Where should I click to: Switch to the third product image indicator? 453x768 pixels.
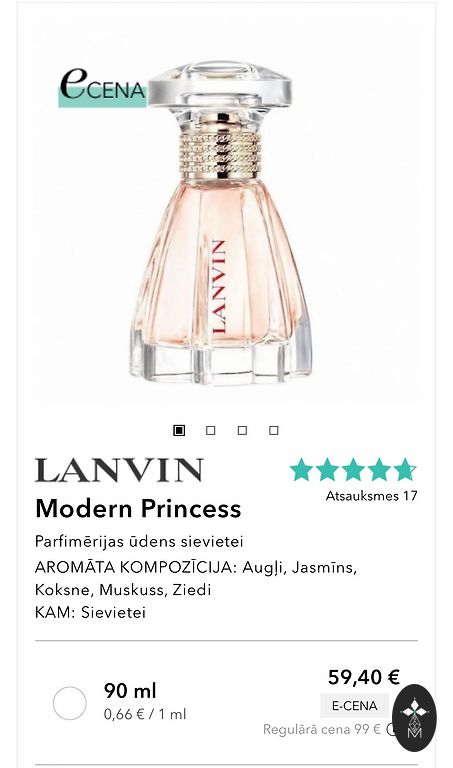pos(242,431)
